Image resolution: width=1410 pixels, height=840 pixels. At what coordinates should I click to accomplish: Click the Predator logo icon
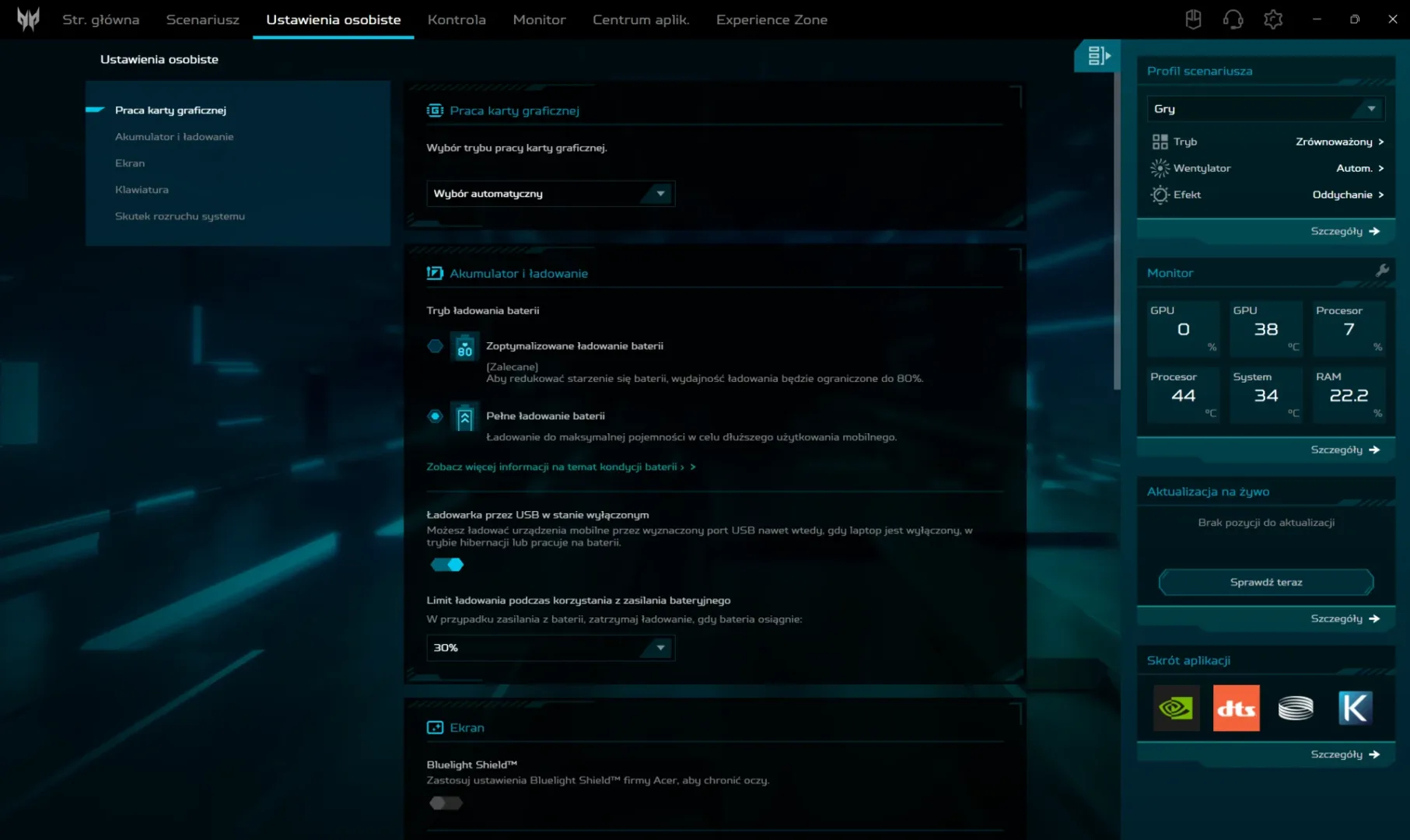click(x=28, y=19)
